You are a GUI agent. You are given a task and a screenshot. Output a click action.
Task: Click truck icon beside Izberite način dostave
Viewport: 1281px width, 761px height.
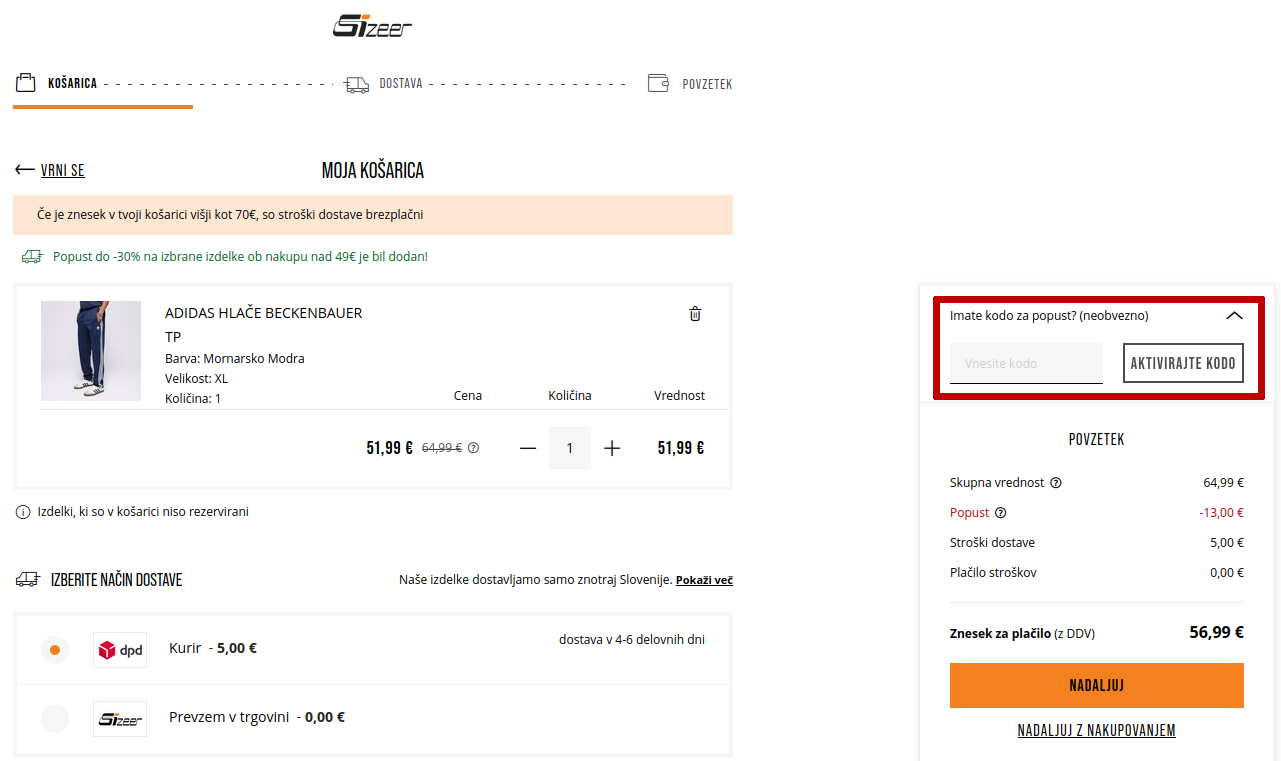[x=27, y=580]
